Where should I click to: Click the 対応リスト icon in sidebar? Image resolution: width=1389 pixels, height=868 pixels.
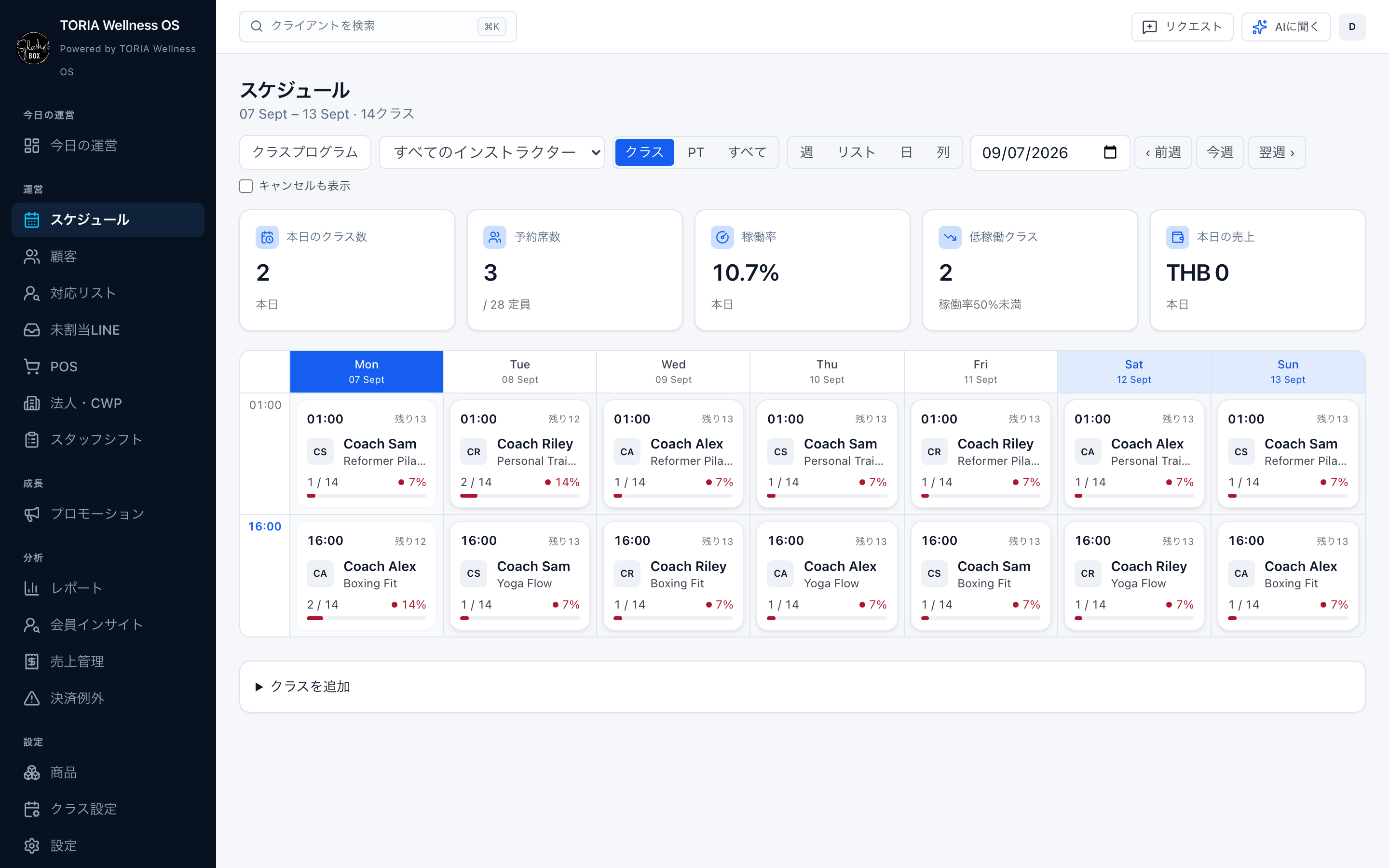[x=31, y=293]
